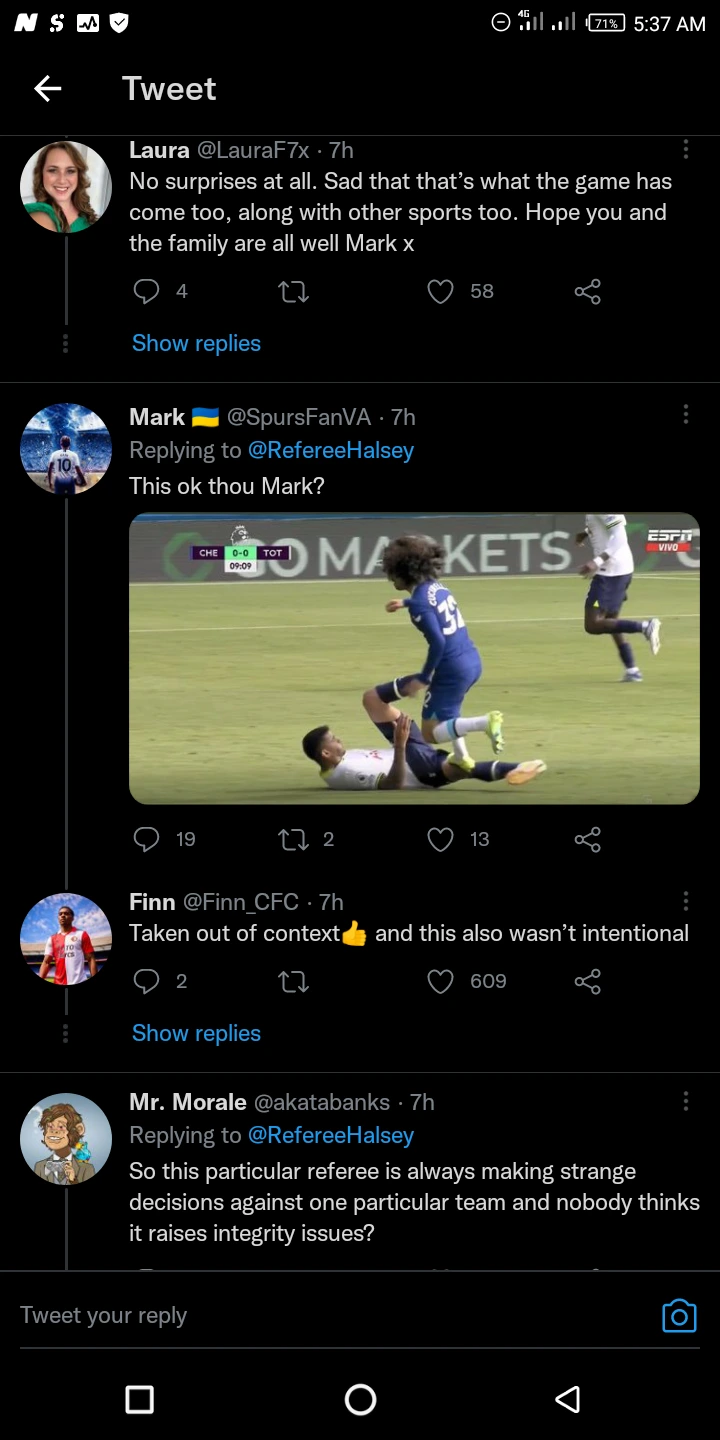Open reply on Laura's tweet
Image resolution: width=720 pixels, height=1440 pixels.
tap(147, 291)
